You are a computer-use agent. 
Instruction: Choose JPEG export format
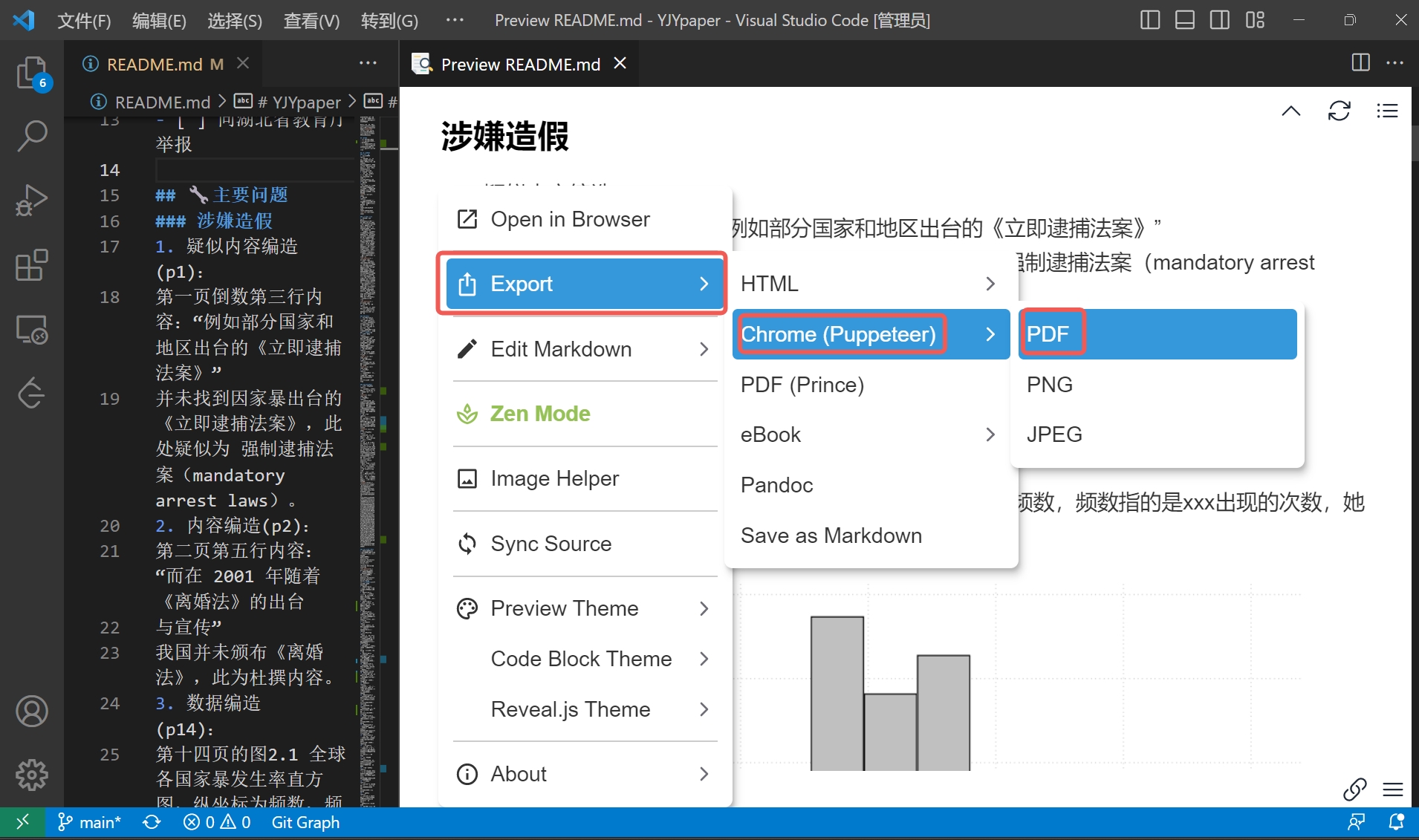point(1157,434)
